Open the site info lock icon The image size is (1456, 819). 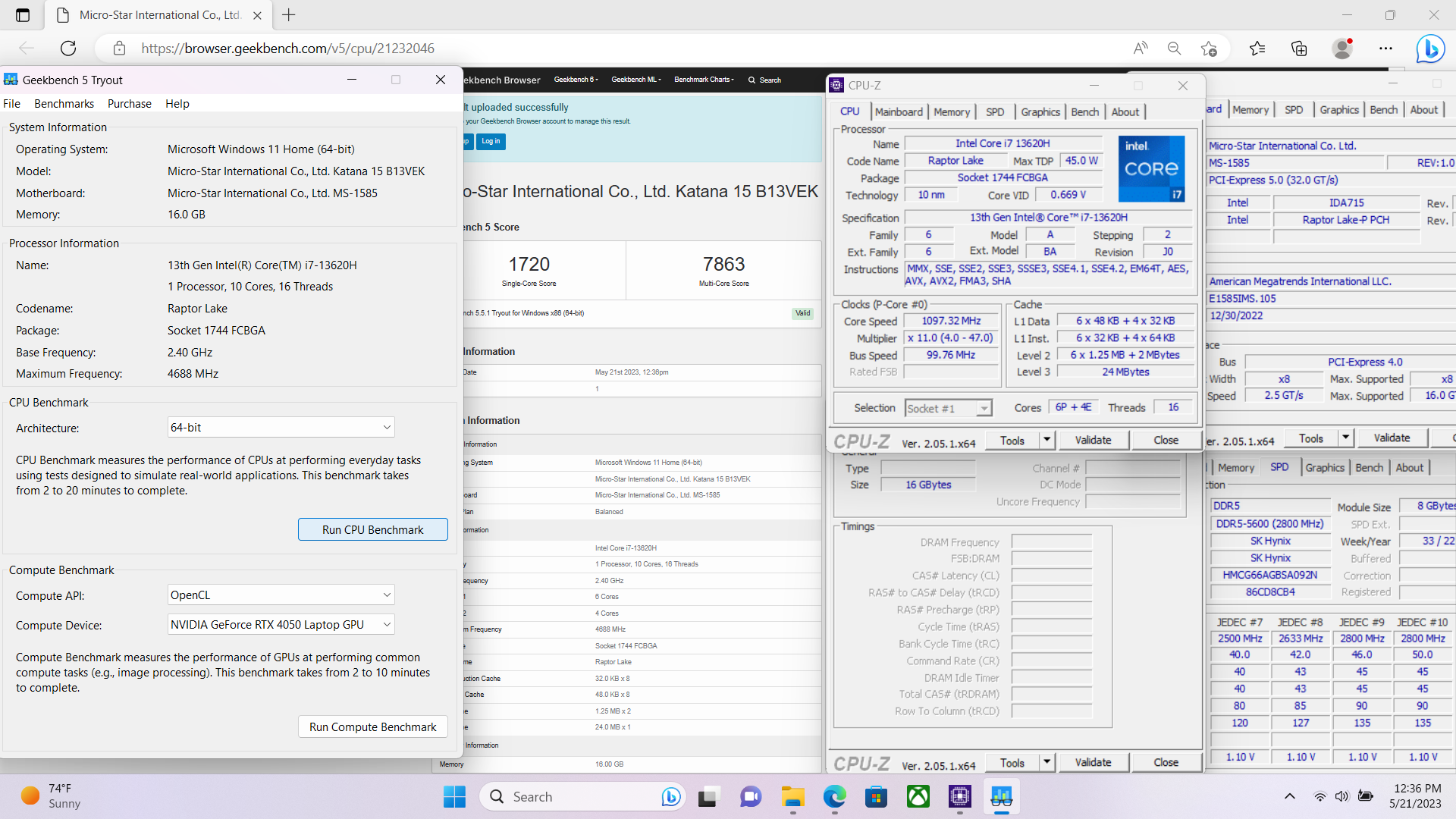119,49
